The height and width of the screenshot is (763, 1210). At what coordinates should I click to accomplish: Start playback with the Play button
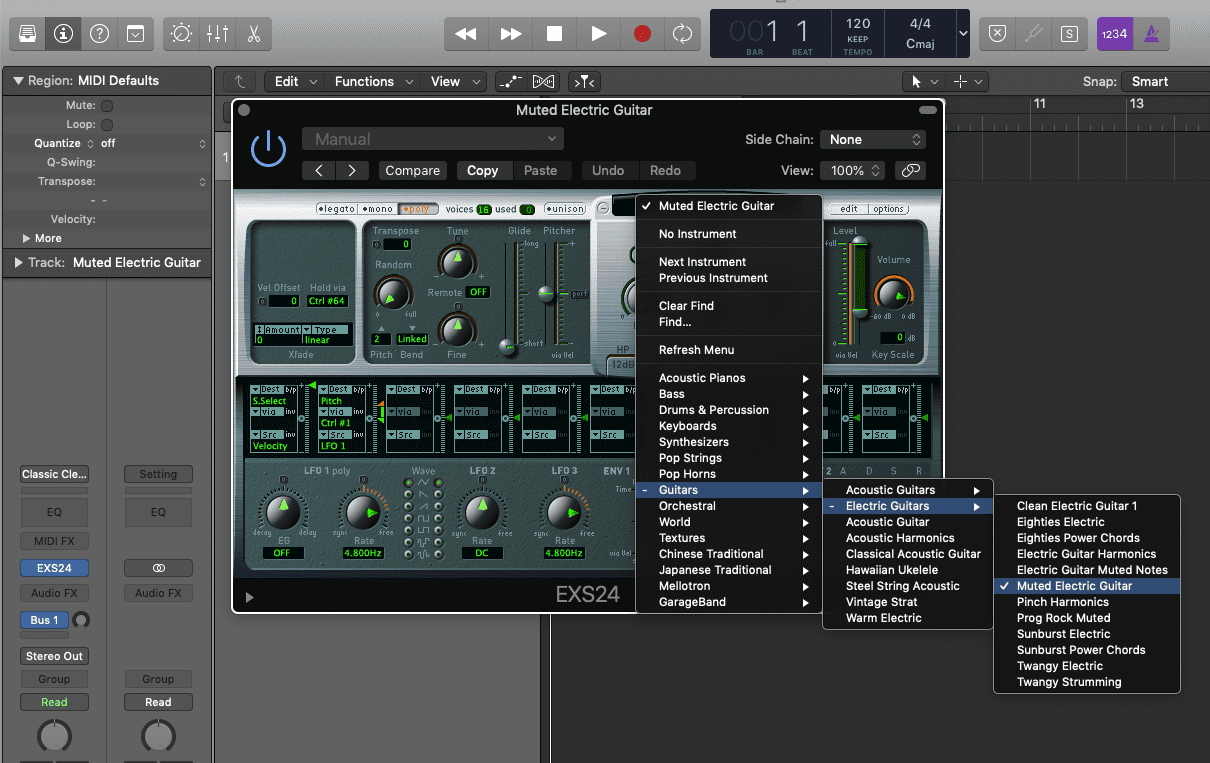(x=598, y=33)
